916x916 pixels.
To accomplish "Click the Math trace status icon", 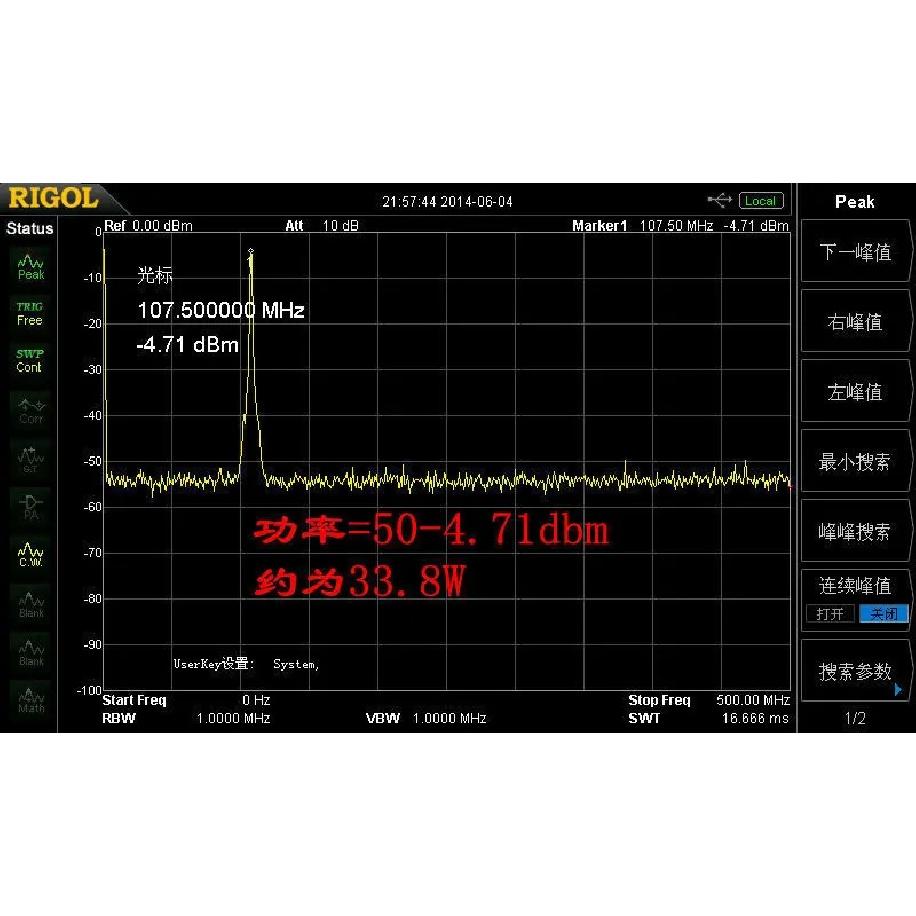I will [31, 700].
